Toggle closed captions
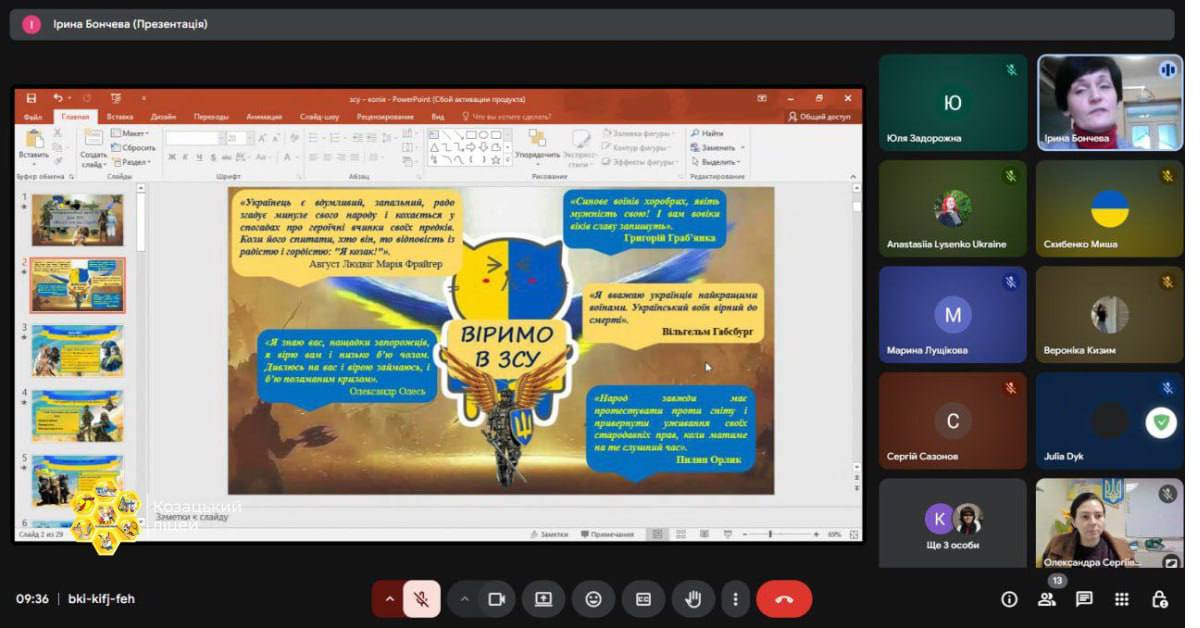This screenshot has width=1200, height=628. 643,599
